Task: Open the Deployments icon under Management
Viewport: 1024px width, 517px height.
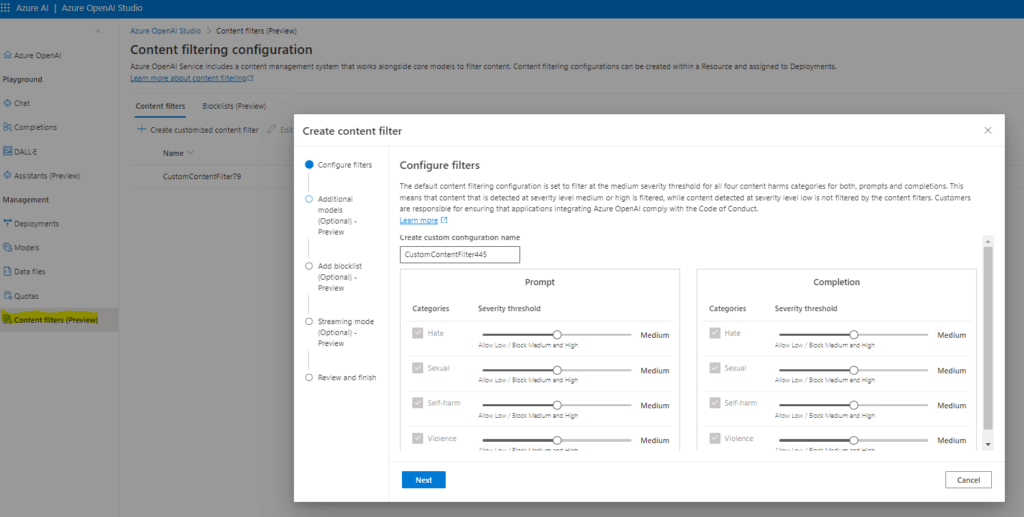Action: tap(8, 223)
